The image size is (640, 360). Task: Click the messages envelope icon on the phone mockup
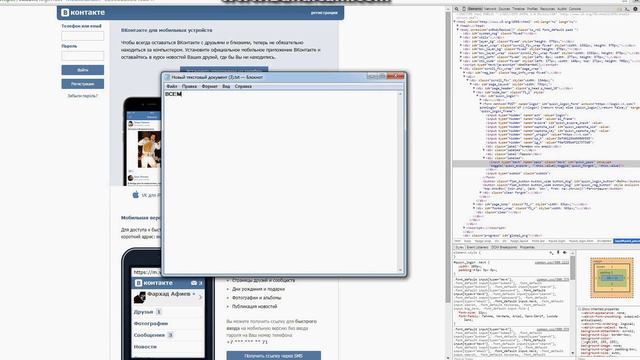(x=194, y=283)
